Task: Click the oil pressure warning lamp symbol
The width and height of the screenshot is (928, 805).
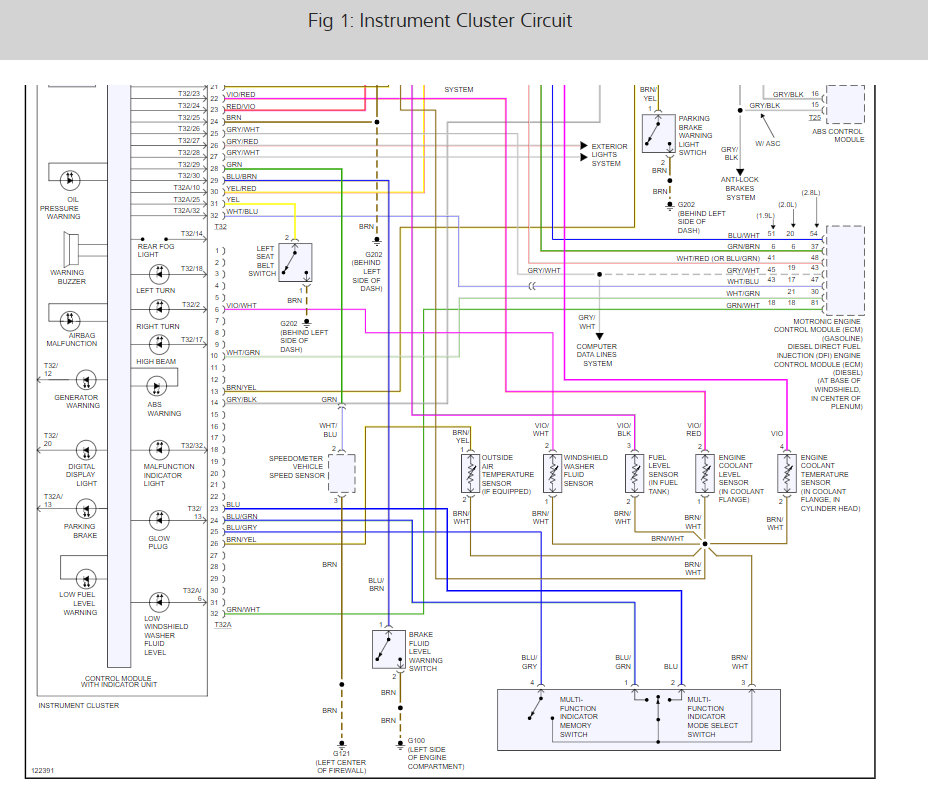Action: pos(70,179)
